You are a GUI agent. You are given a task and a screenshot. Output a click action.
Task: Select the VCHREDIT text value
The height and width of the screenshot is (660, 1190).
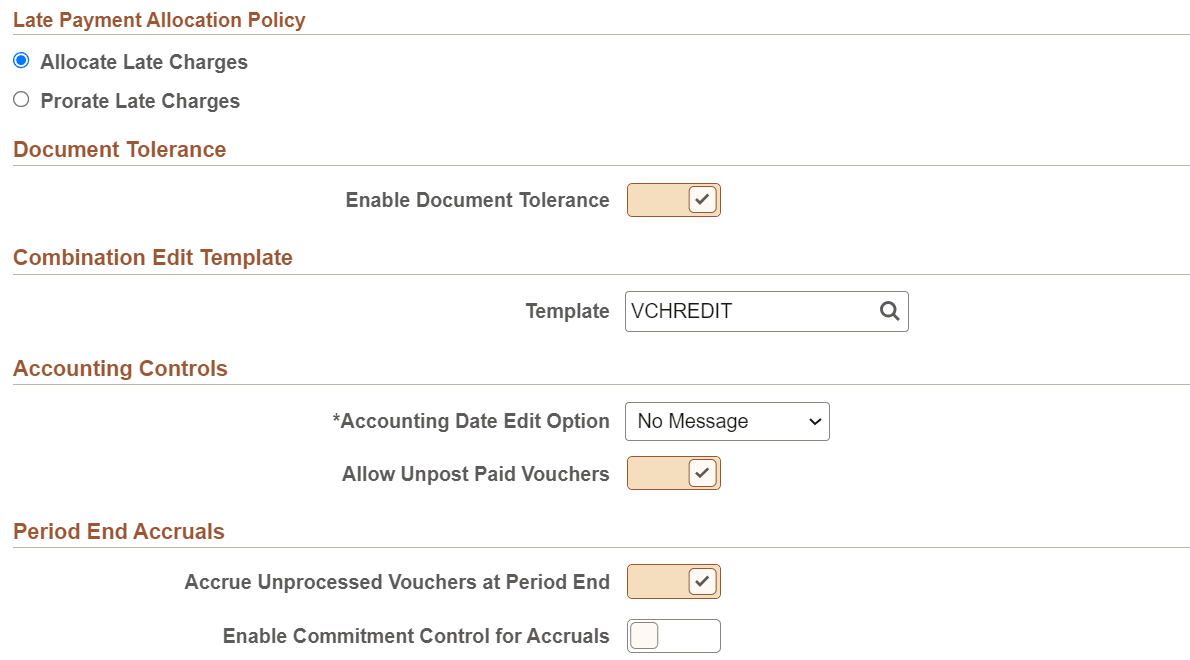pyautogui.click(x=683, y=311)
